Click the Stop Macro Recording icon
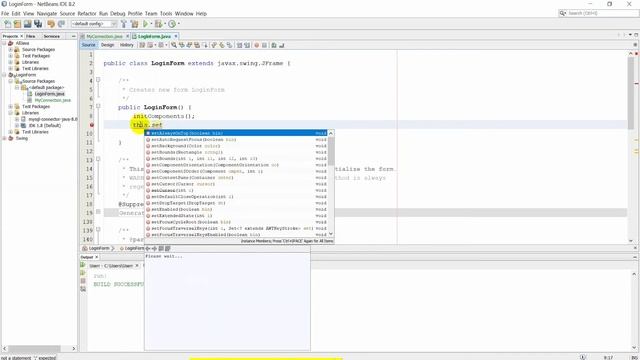The height and width of the screenshot is (360, 640). [x=264, y=45]
